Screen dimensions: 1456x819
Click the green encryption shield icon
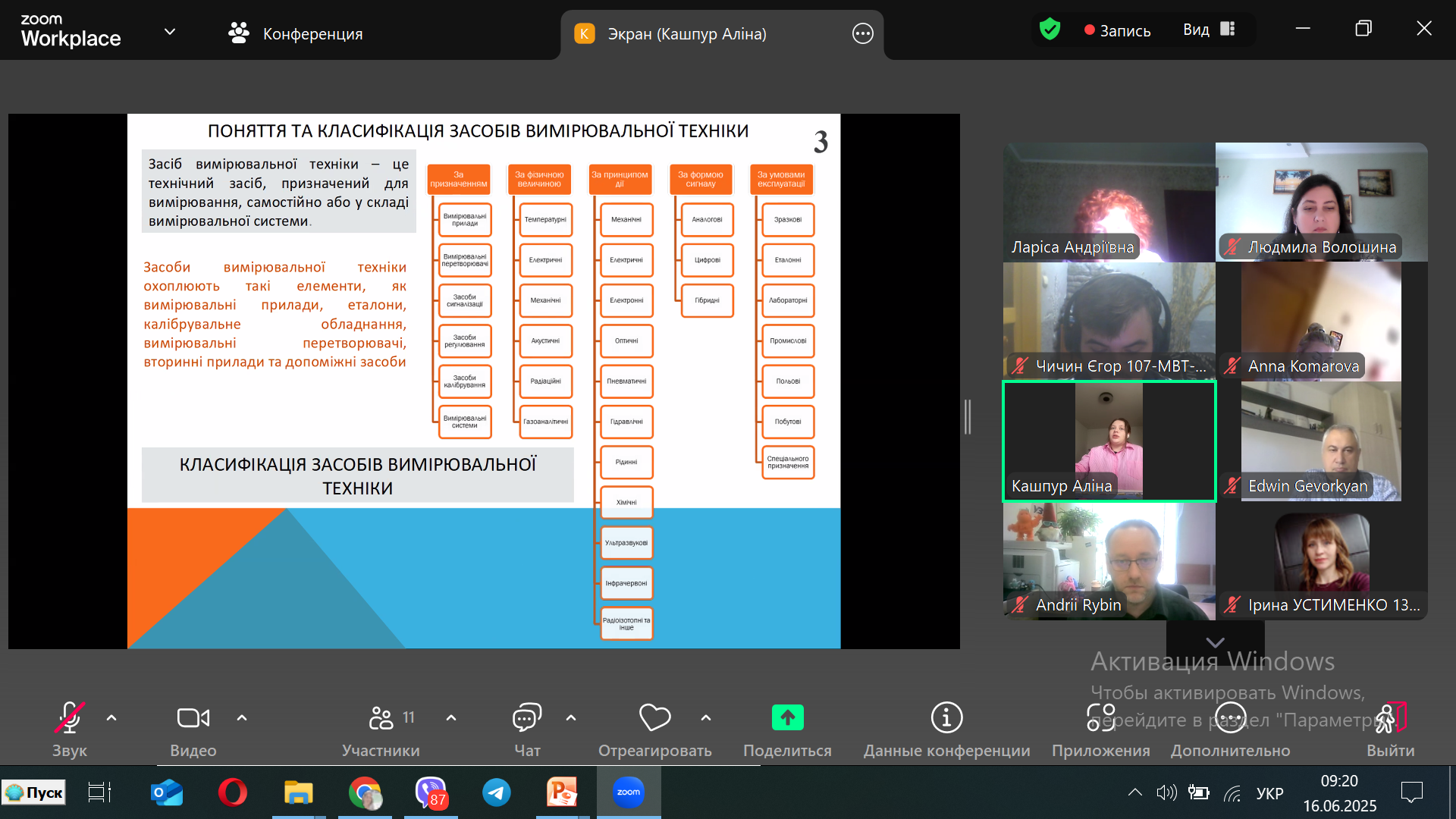(x=1050, y=30)
